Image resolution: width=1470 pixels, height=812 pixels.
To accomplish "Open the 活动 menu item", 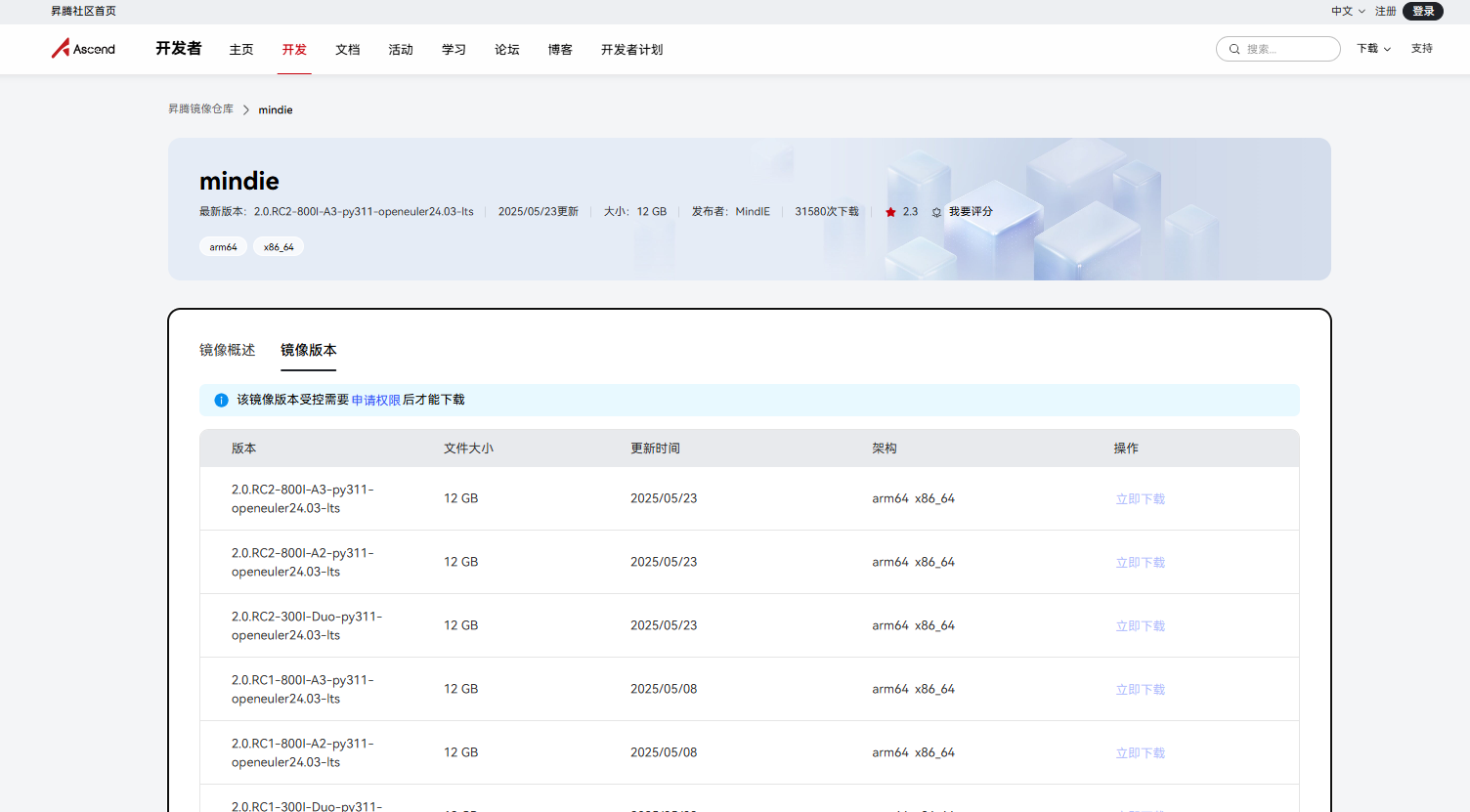I will coord(401,50).
